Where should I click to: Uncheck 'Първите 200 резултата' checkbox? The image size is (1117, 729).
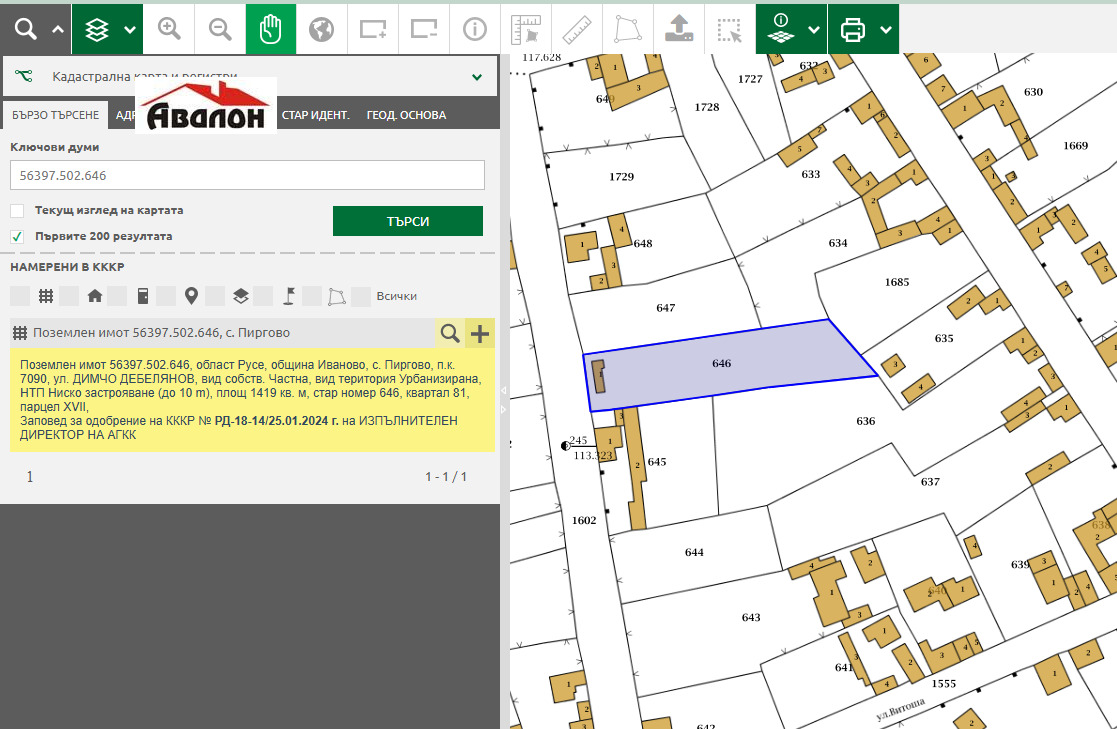tap(17, 237)
